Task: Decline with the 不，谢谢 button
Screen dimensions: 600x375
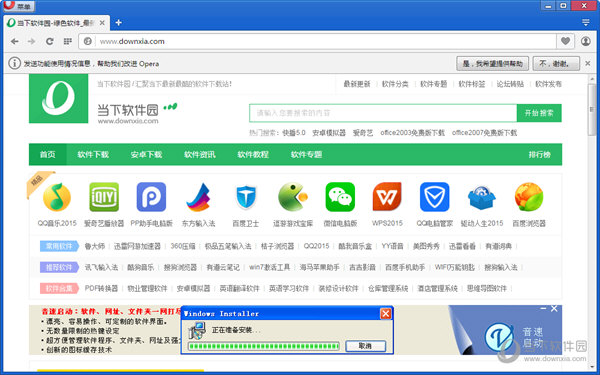Action: tap(556, 64)
